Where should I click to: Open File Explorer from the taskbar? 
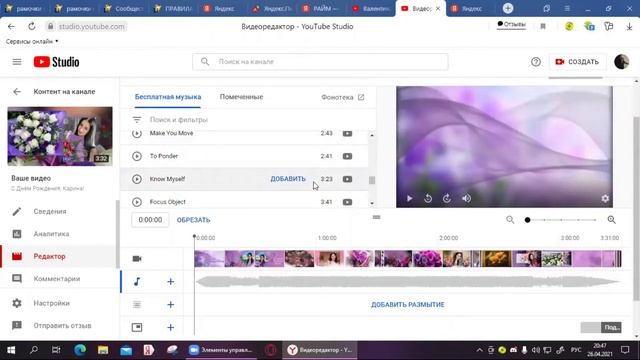pos(102,350)
